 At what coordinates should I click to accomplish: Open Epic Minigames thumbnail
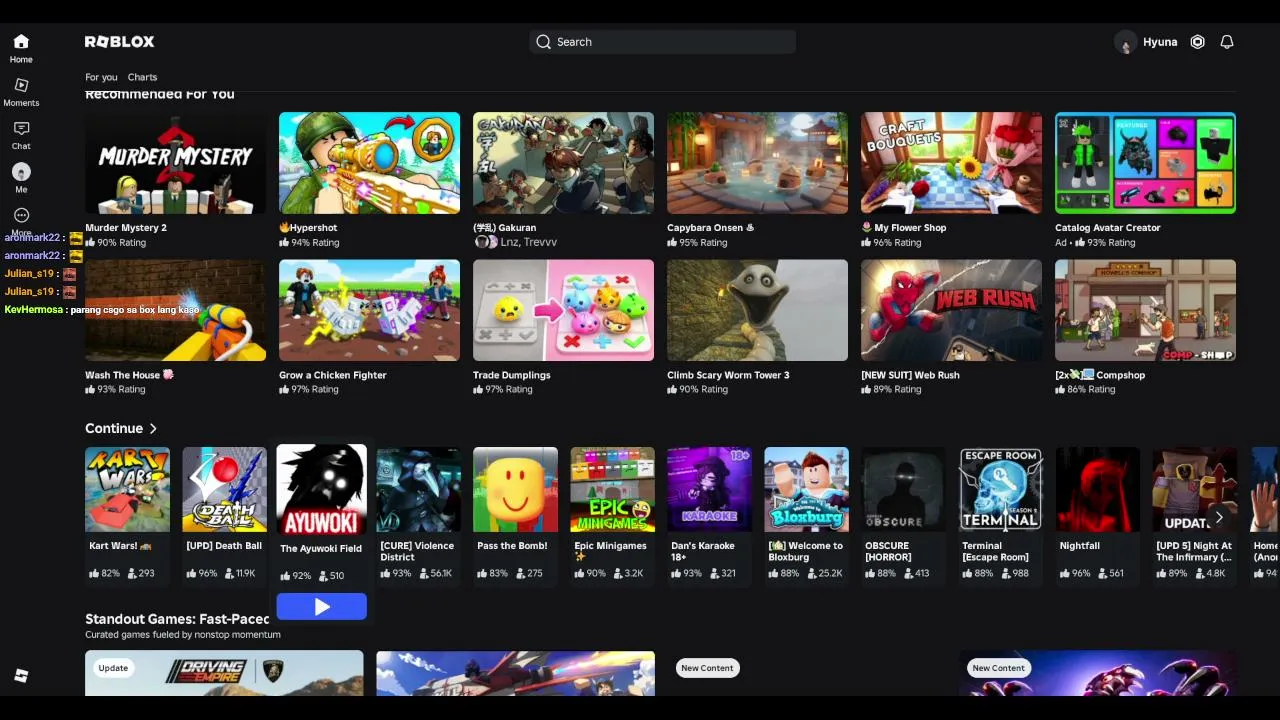click(612, 489)
